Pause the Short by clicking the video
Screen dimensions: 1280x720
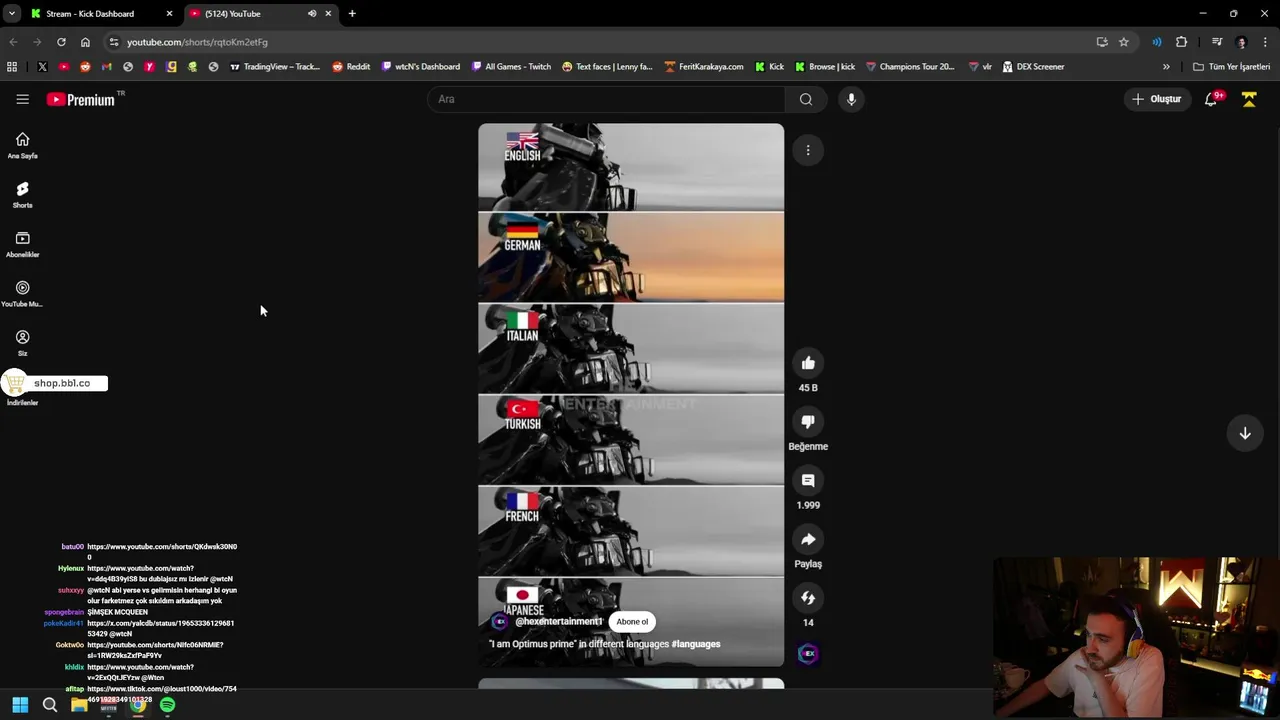[631, 395]
